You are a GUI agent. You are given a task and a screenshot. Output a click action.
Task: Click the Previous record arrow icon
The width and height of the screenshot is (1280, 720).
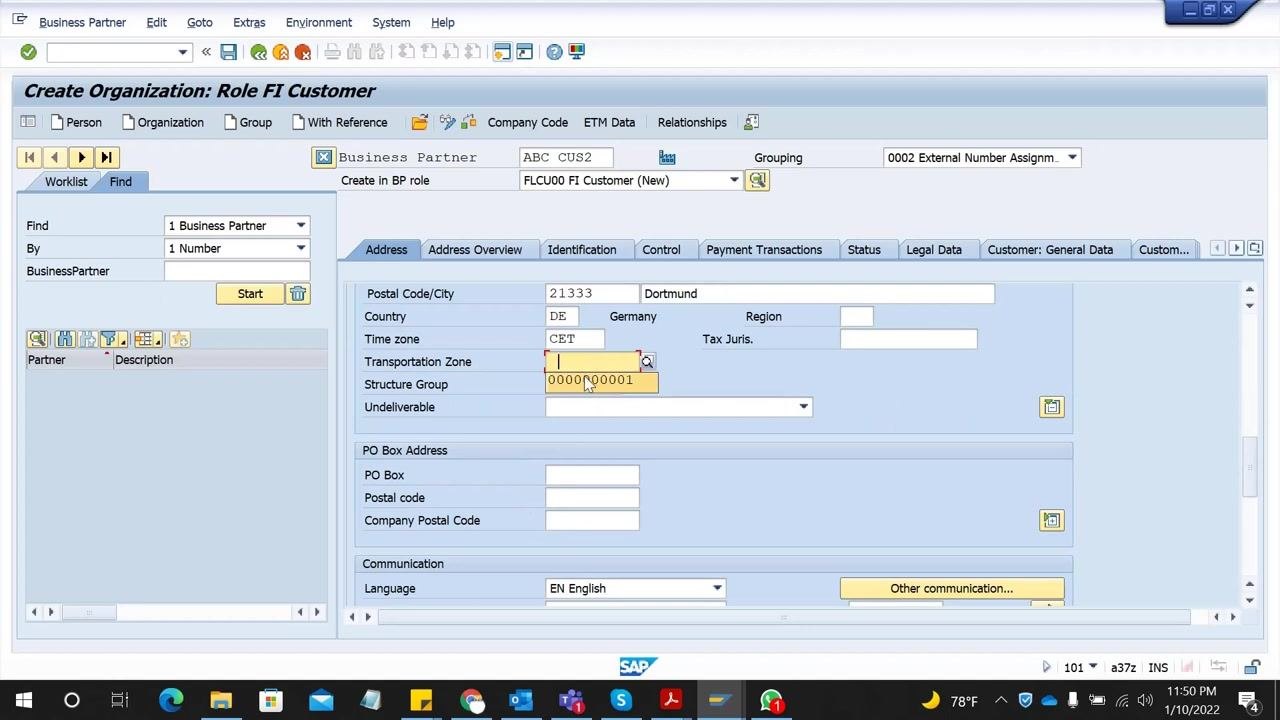(55, 157)
